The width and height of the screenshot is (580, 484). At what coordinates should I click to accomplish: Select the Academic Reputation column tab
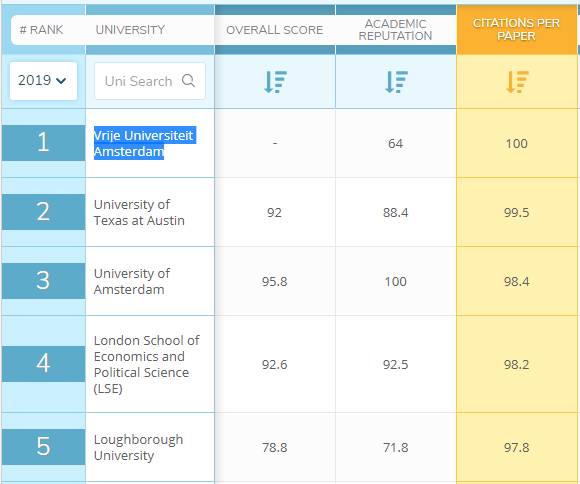[395, 30]
